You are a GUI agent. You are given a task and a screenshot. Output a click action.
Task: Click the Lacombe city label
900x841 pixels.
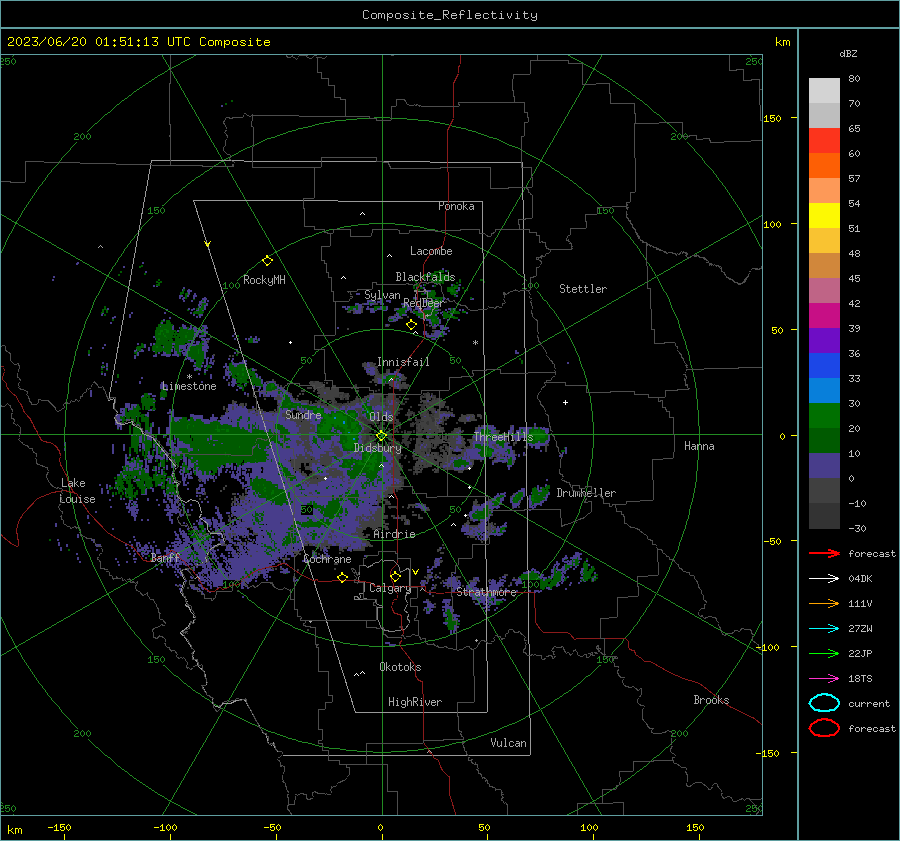coord(431,251)
